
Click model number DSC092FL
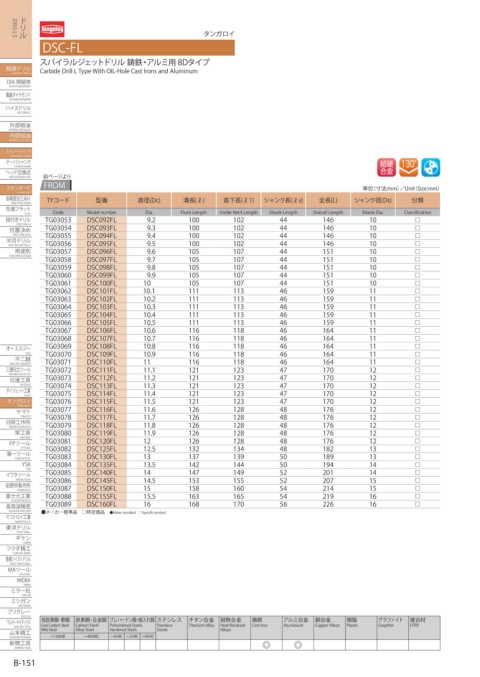101,220
